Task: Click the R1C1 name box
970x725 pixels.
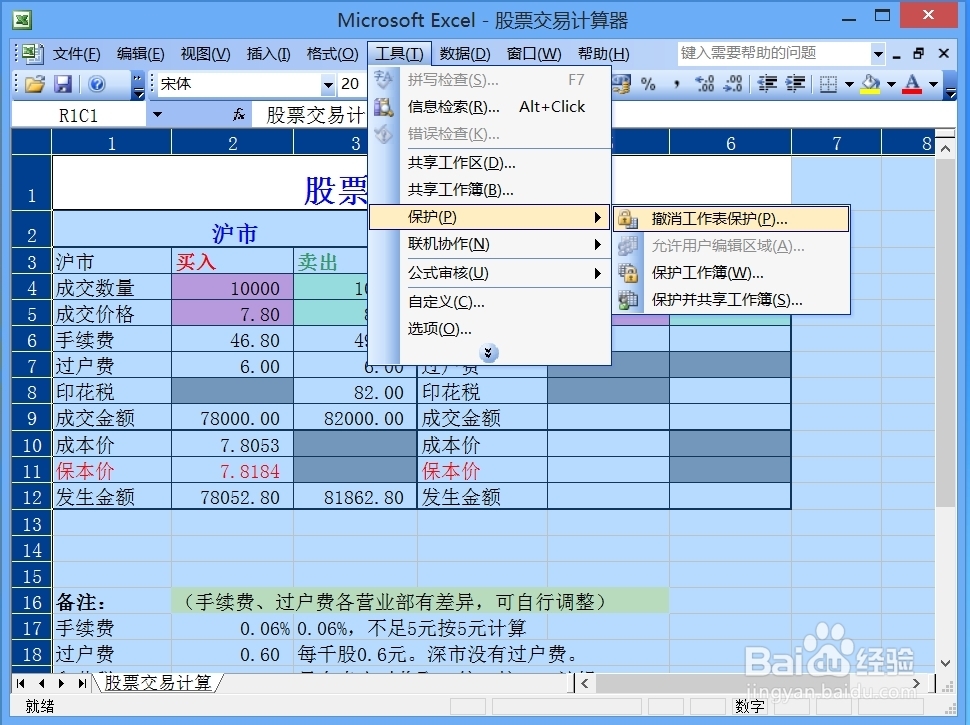Action: click(x=79, y=115)
